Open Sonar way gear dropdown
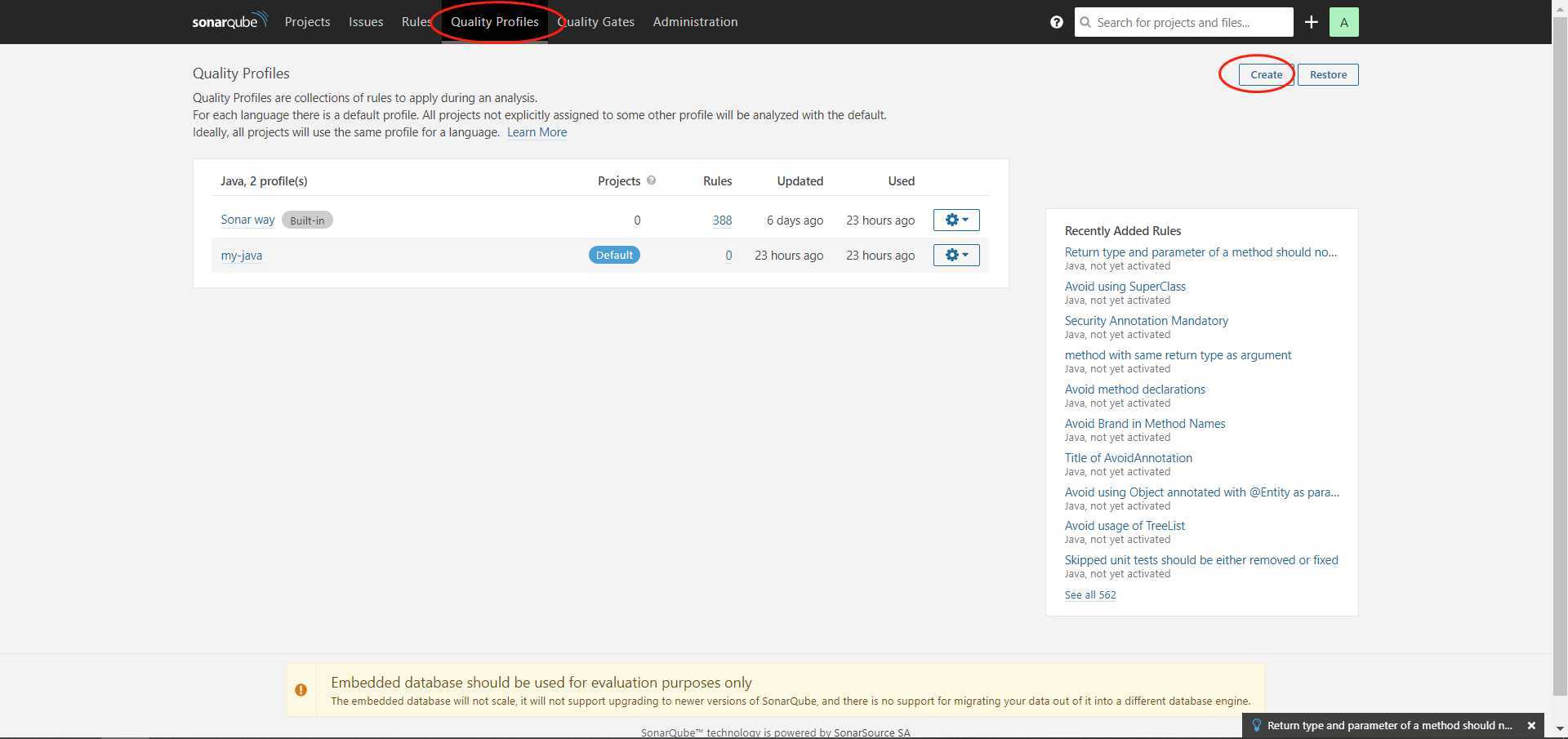The width and height of the screenshot is (1568, 739). (x=956, y=220)
